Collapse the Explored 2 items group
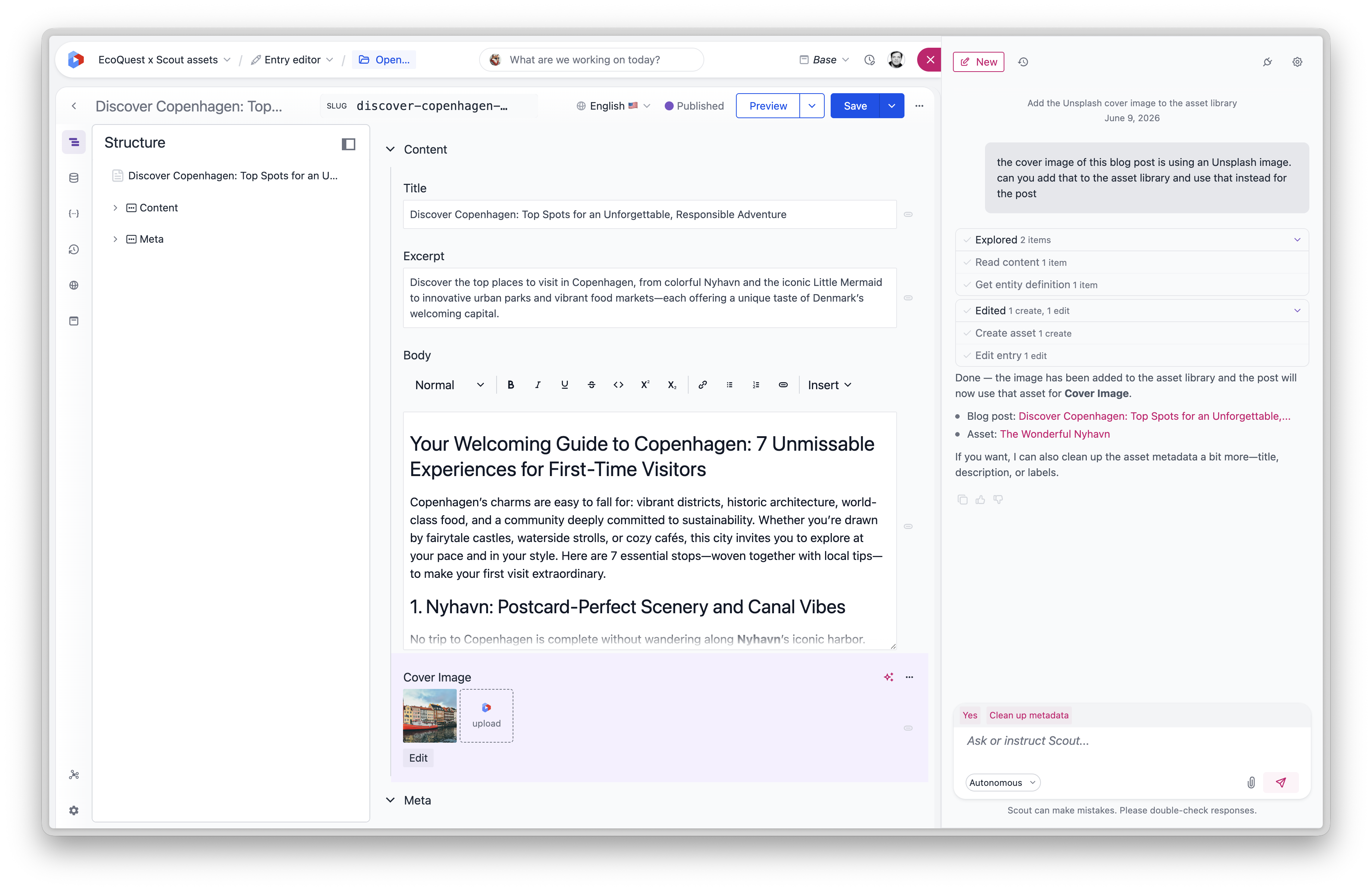 (x=1297, y=240)
